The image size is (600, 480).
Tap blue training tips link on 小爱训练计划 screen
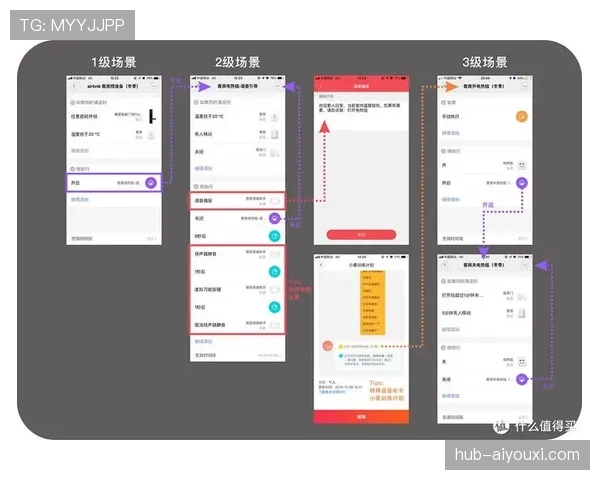tap(332, 392)
